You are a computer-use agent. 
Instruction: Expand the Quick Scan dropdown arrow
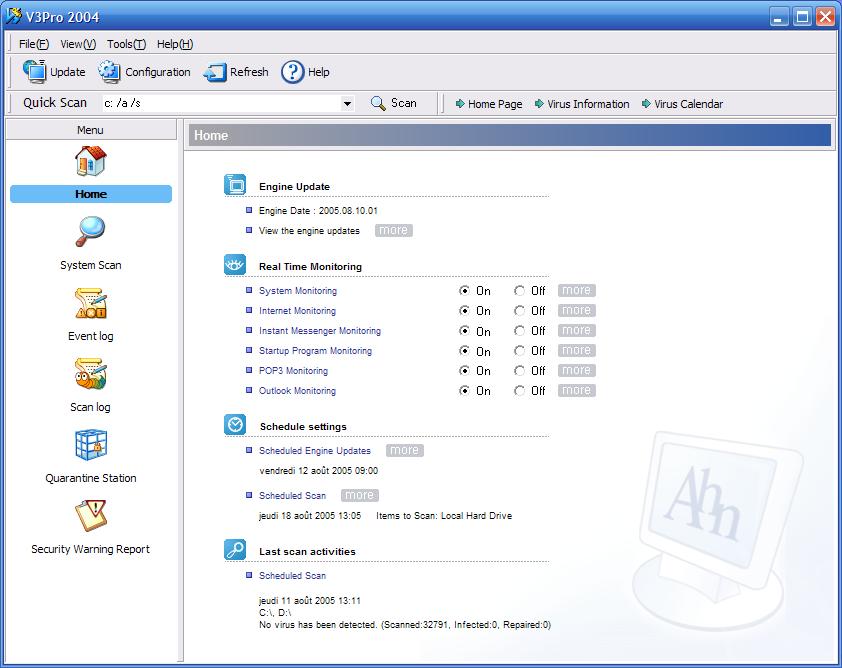[x=347, y=103]
